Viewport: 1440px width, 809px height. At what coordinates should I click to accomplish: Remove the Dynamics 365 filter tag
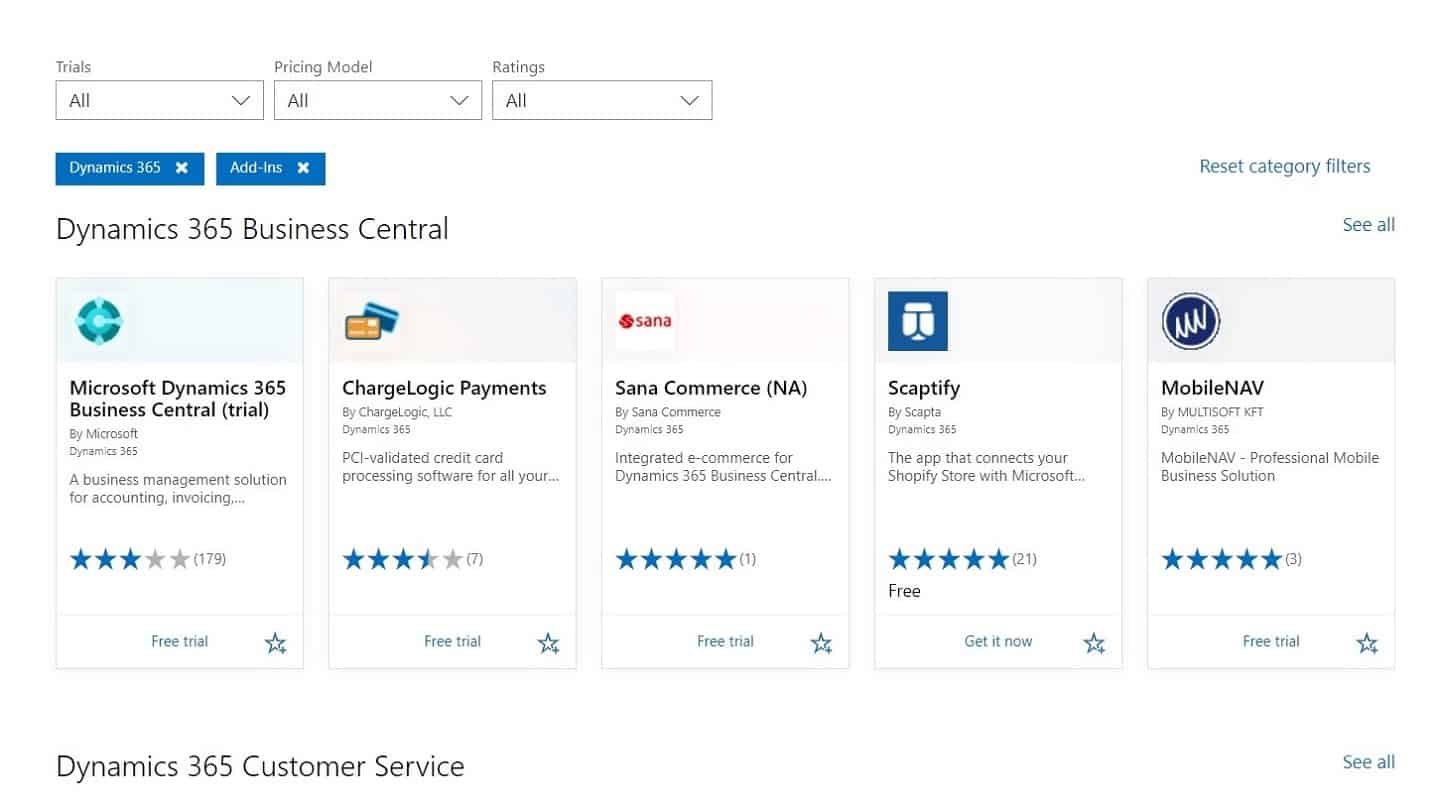pos(182,168)
